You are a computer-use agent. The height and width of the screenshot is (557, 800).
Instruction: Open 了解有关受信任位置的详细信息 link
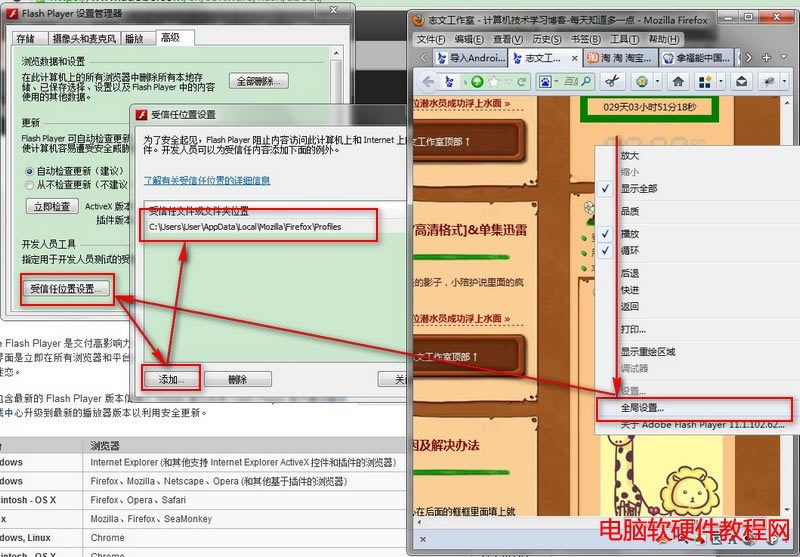pos(206,181)
